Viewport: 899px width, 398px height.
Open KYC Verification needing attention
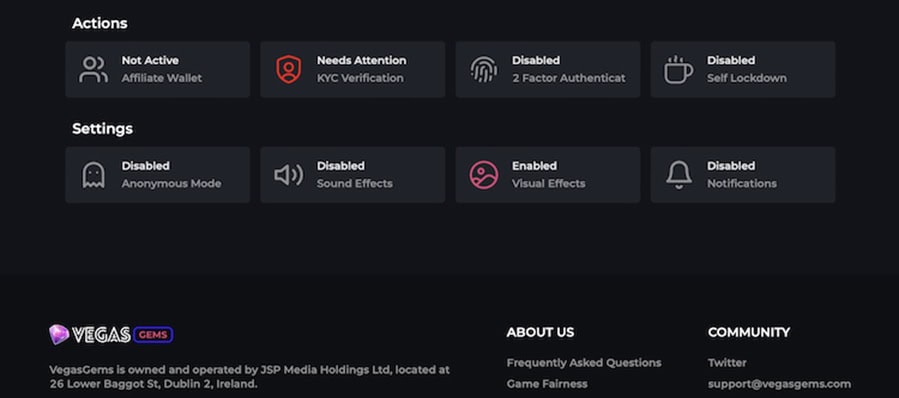click(353, 69)
